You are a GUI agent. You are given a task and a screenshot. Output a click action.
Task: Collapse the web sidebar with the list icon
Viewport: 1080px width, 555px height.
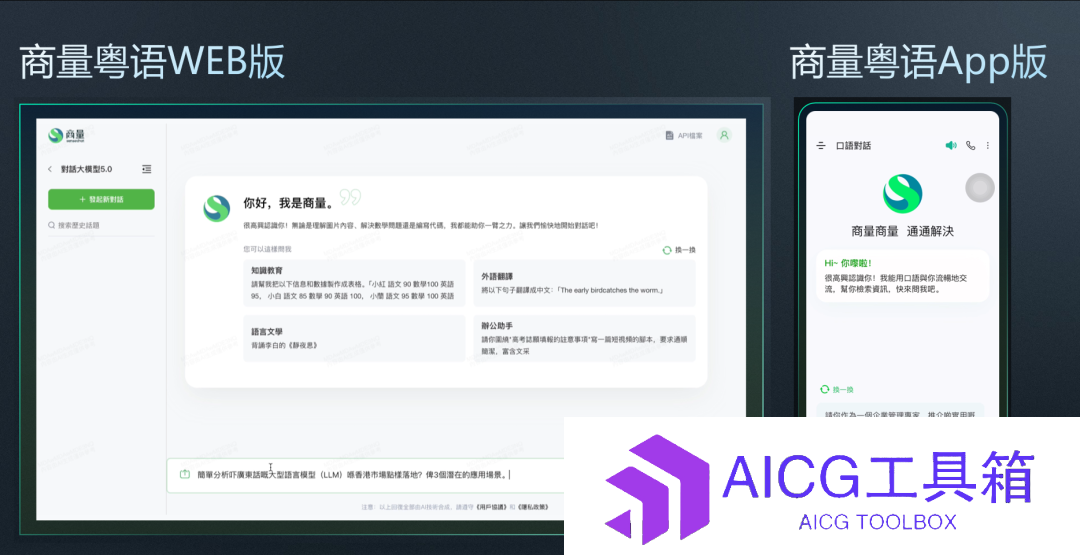click(146, 169)
